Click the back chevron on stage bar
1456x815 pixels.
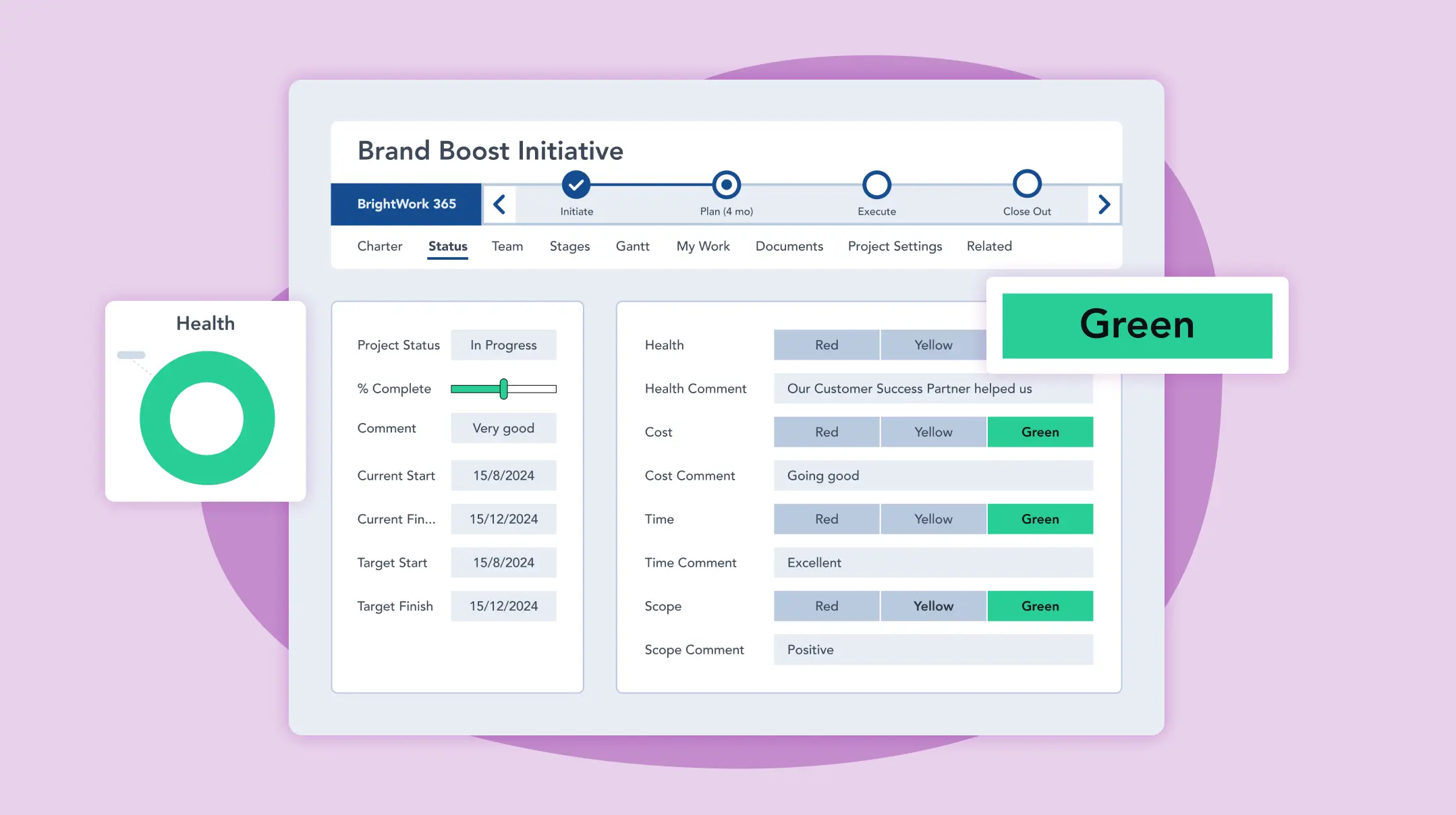click(x=499, y=204)
